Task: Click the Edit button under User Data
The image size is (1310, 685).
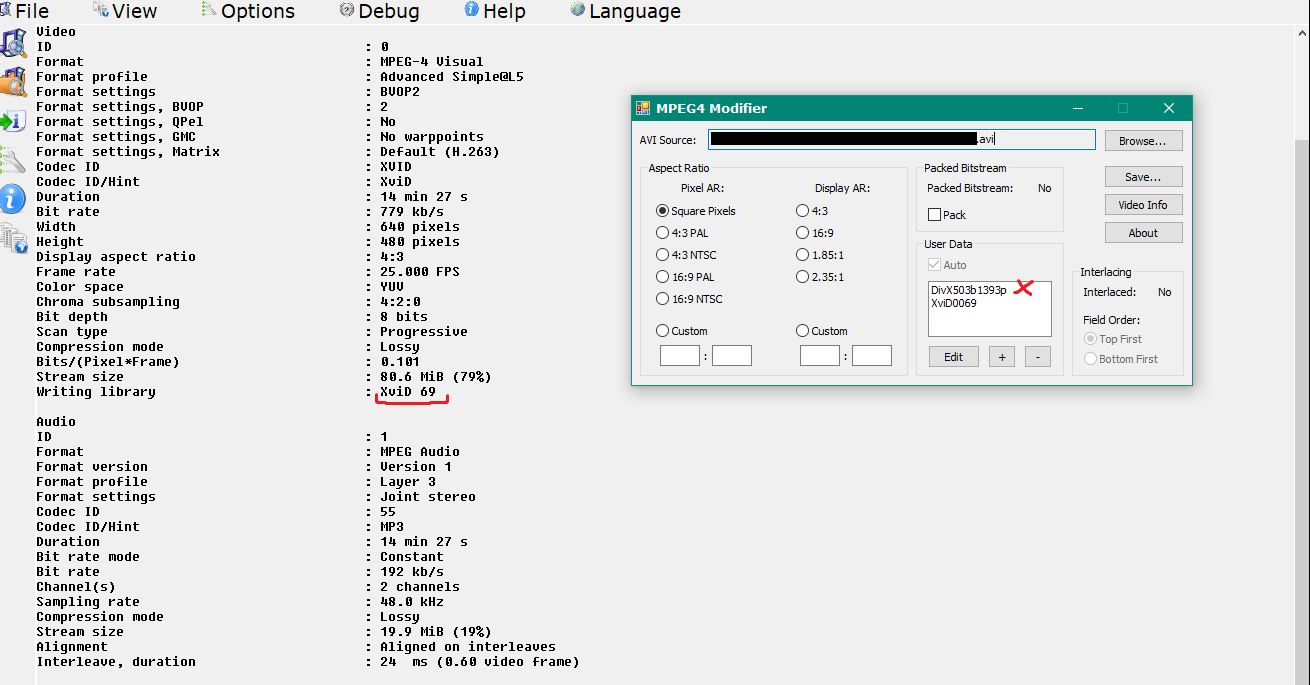Action: pyautogui.click(x=953, y=357)
